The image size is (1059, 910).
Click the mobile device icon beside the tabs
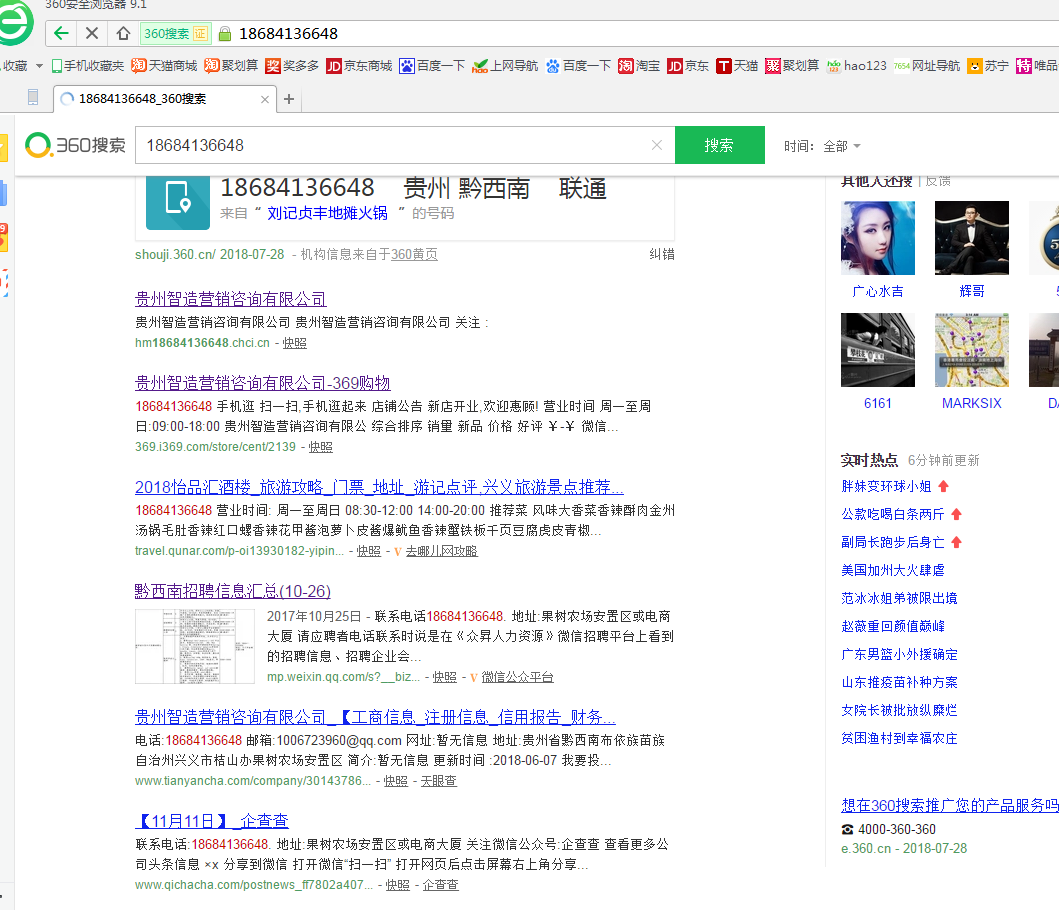[x=33, y=98]
